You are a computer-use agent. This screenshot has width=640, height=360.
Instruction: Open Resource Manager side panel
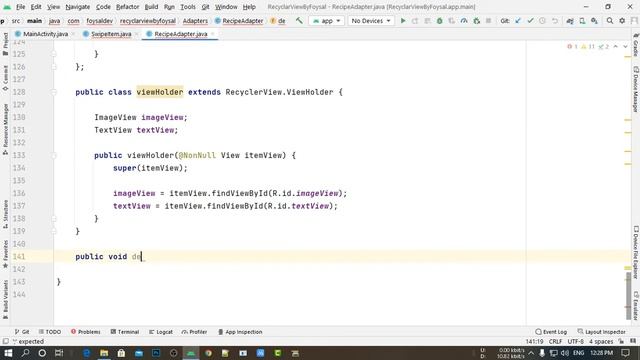[5, 129]
